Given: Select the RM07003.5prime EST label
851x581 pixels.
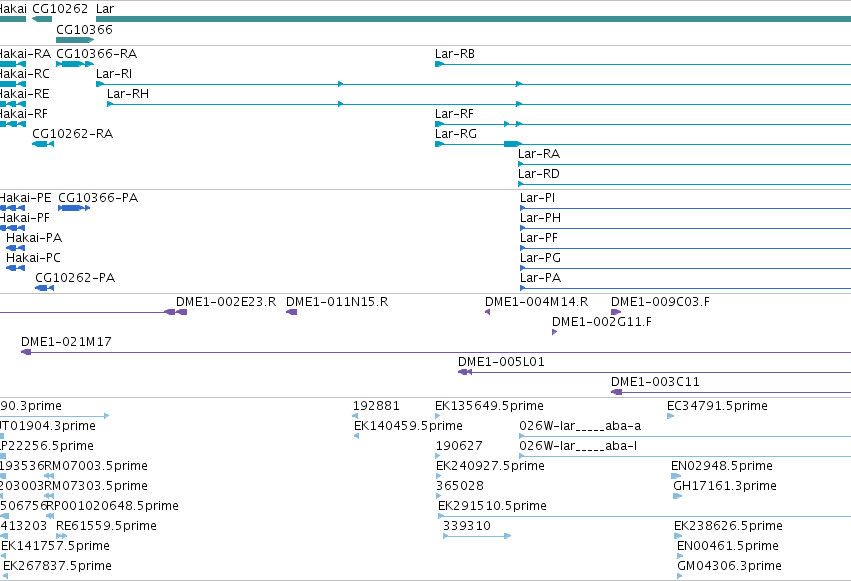Looking at the screenshot, I should click(x=96, y=467).
